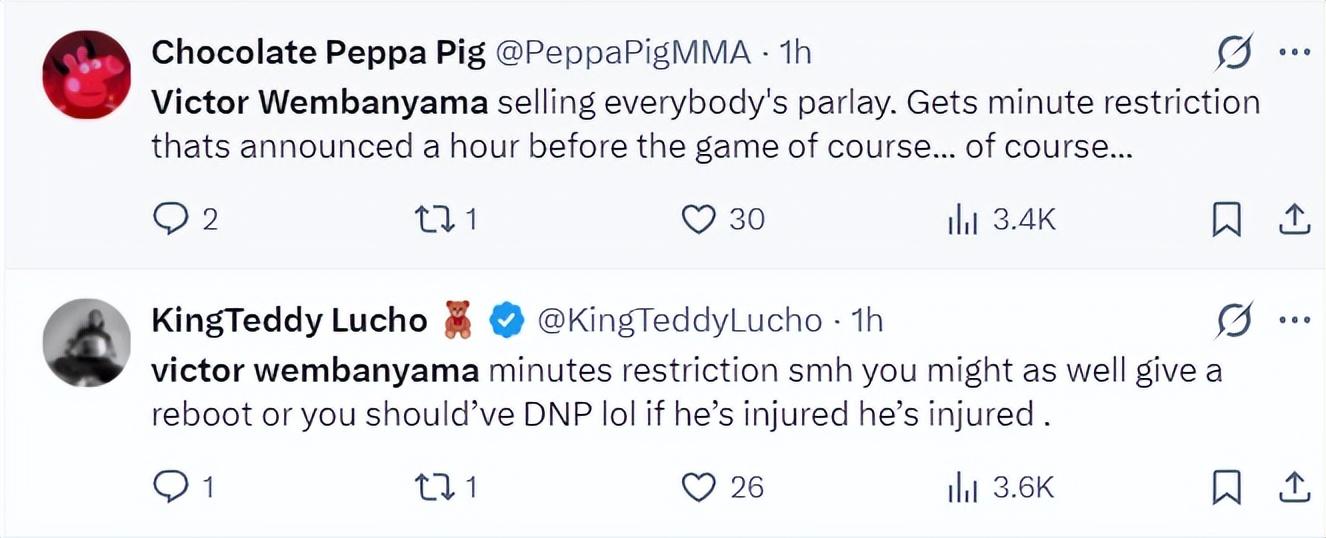The height and width of the screenshot is (538, 1326).
Task: Share the KingTeddy Lucho tweet
Action: [x=1293, y=487]
